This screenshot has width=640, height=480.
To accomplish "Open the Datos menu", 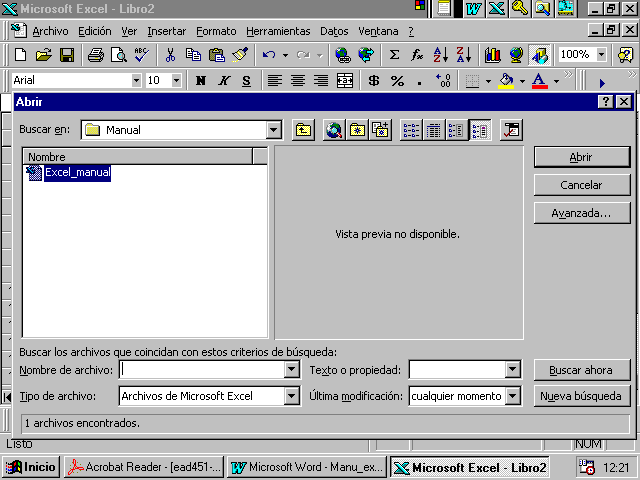I will point(334,31).
